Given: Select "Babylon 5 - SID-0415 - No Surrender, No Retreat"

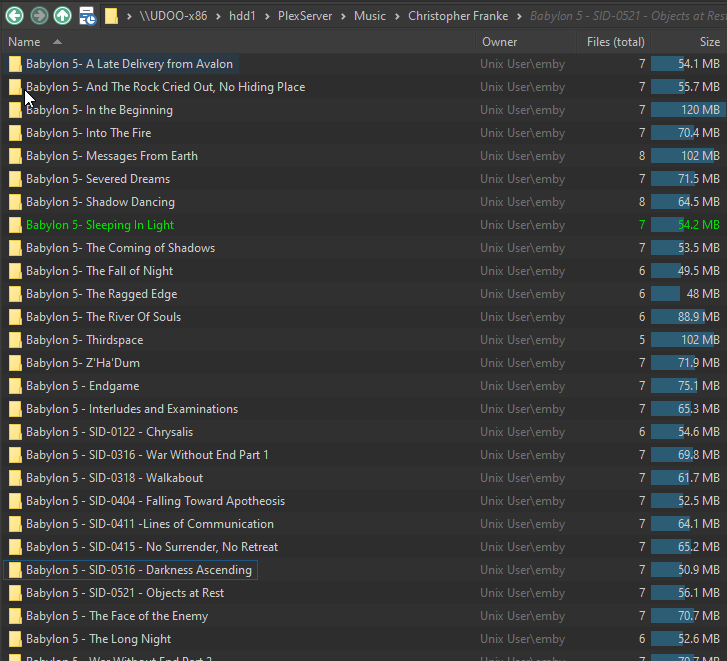Looking at the screenshot, I should (152, 547).
